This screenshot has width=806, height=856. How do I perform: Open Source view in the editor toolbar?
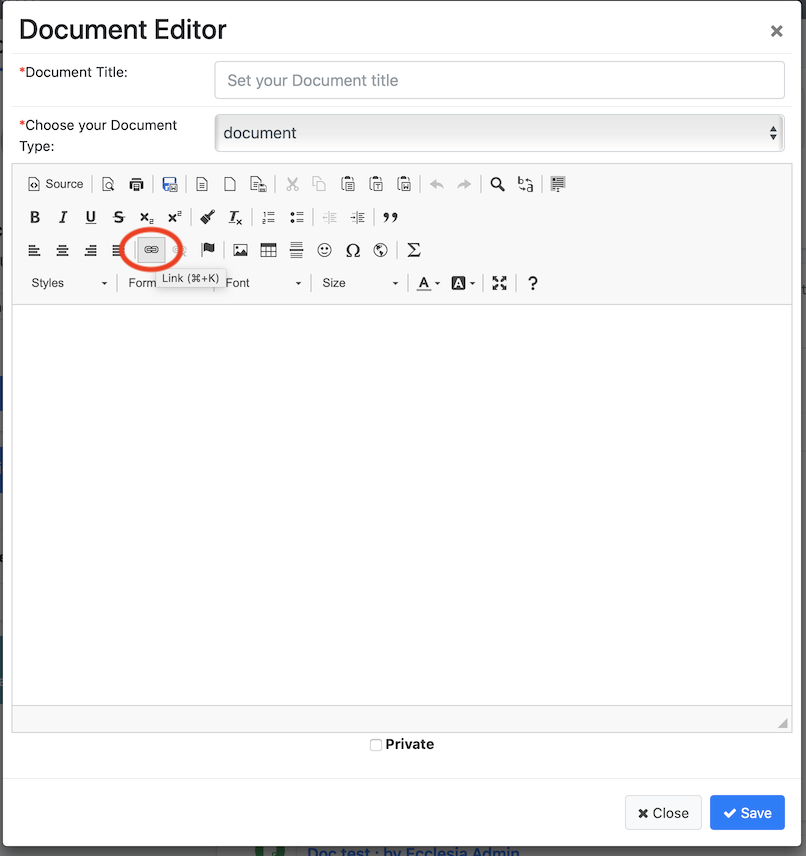pos(55,184)
